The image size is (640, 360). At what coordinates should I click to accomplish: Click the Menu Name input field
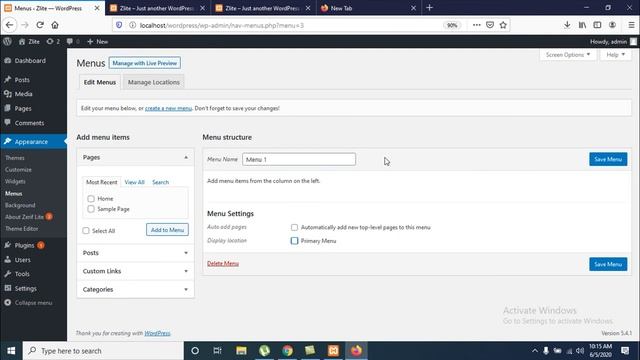(299, 159)
